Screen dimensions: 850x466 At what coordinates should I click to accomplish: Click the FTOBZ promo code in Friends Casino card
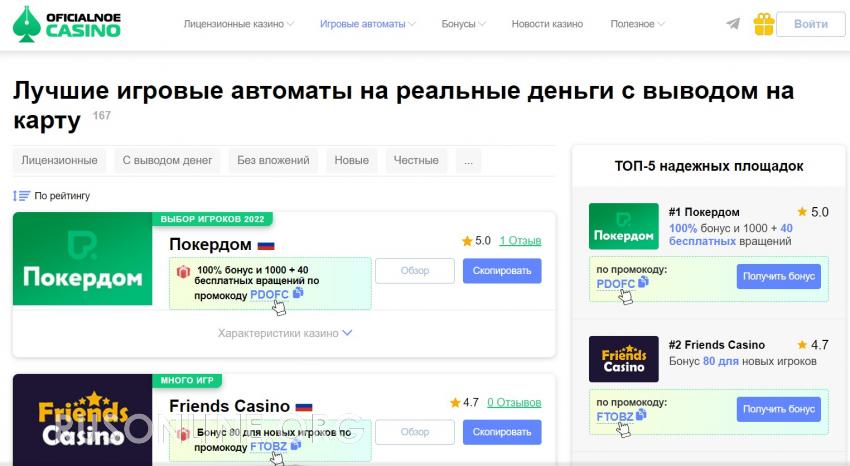pos(268,447)
